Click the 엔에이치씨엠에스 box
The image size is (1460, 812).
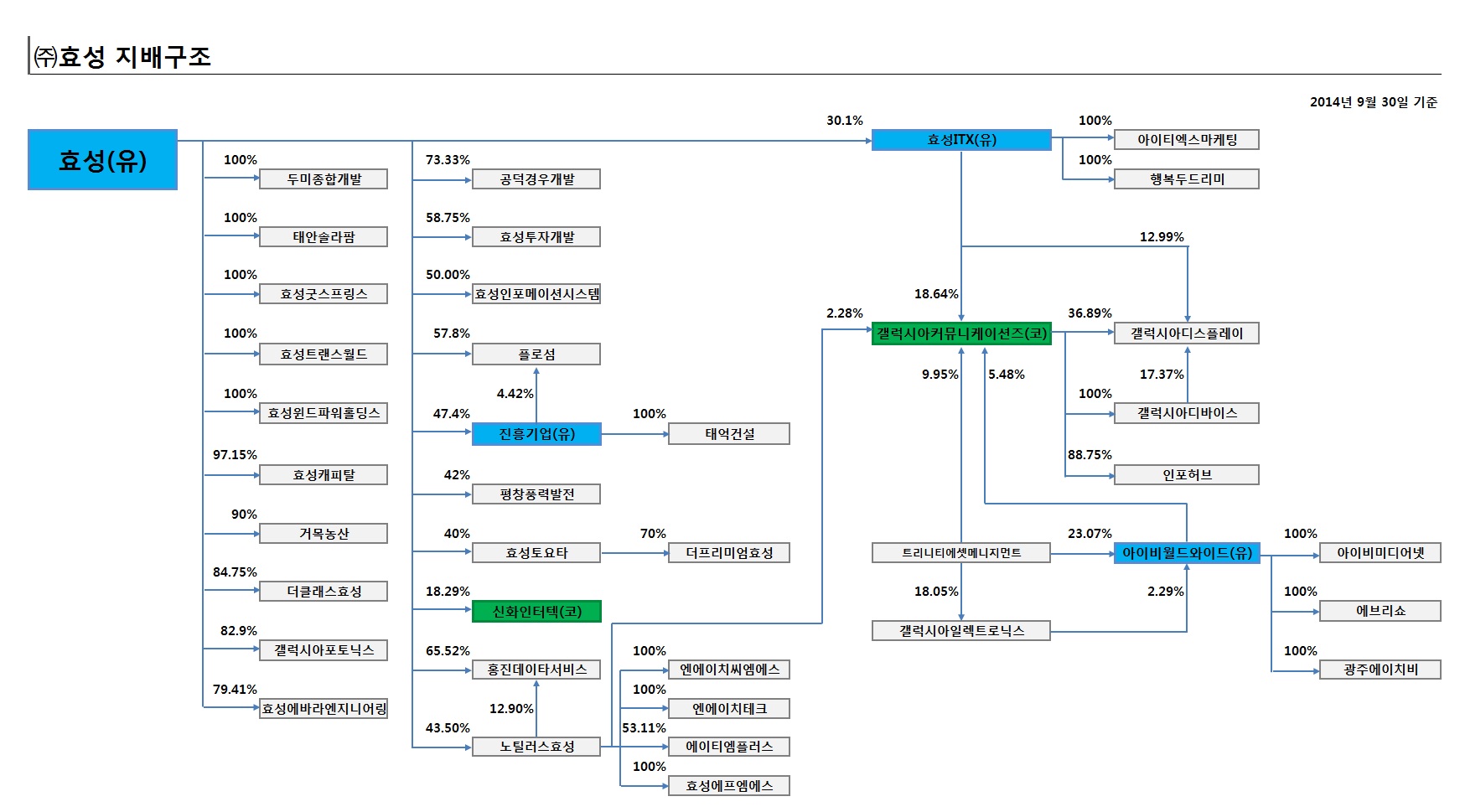[x=729, y=670]
